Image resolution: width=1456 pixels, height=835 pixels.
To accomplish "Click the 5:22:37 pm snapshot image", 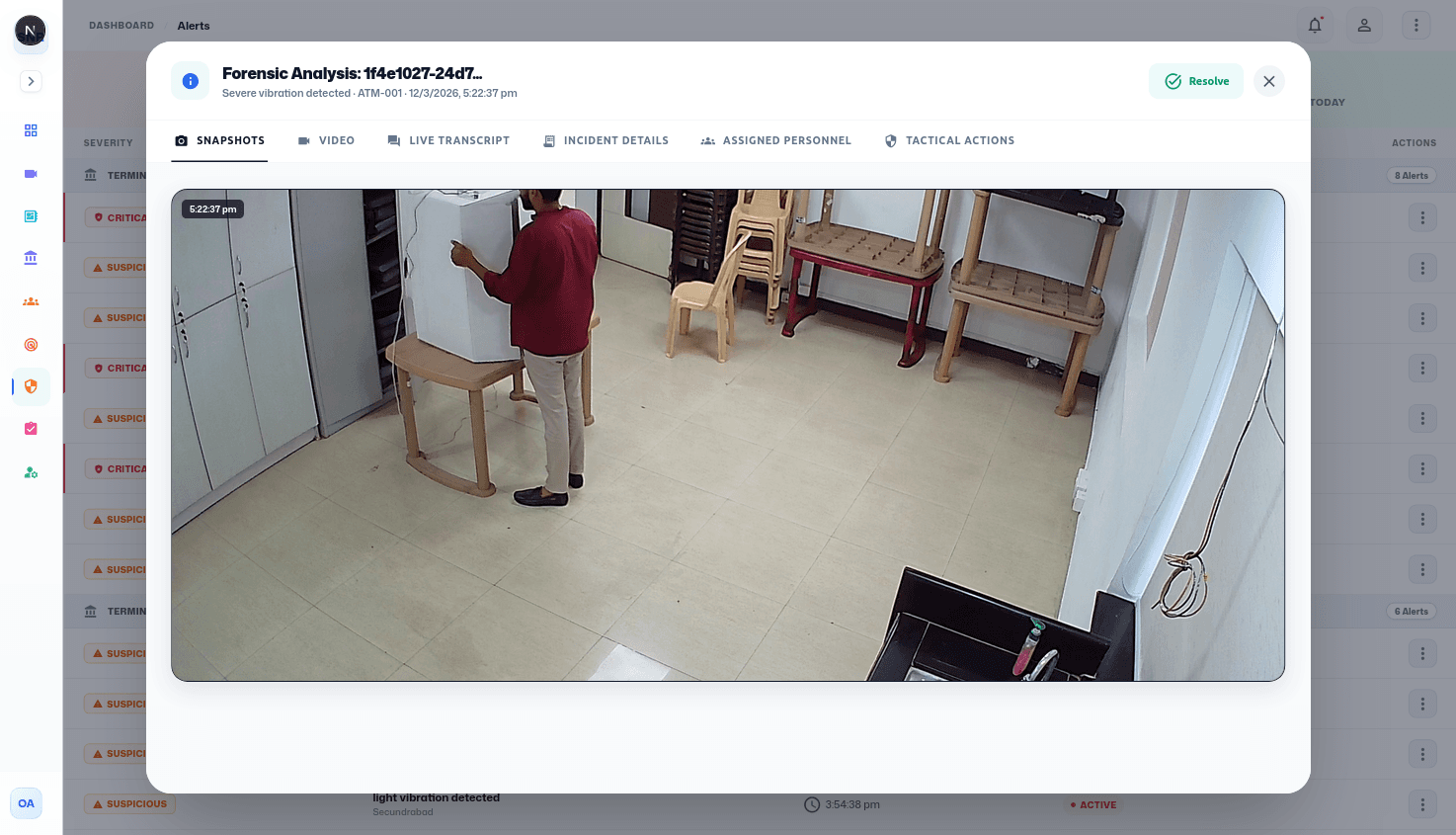I will (728, 435).
